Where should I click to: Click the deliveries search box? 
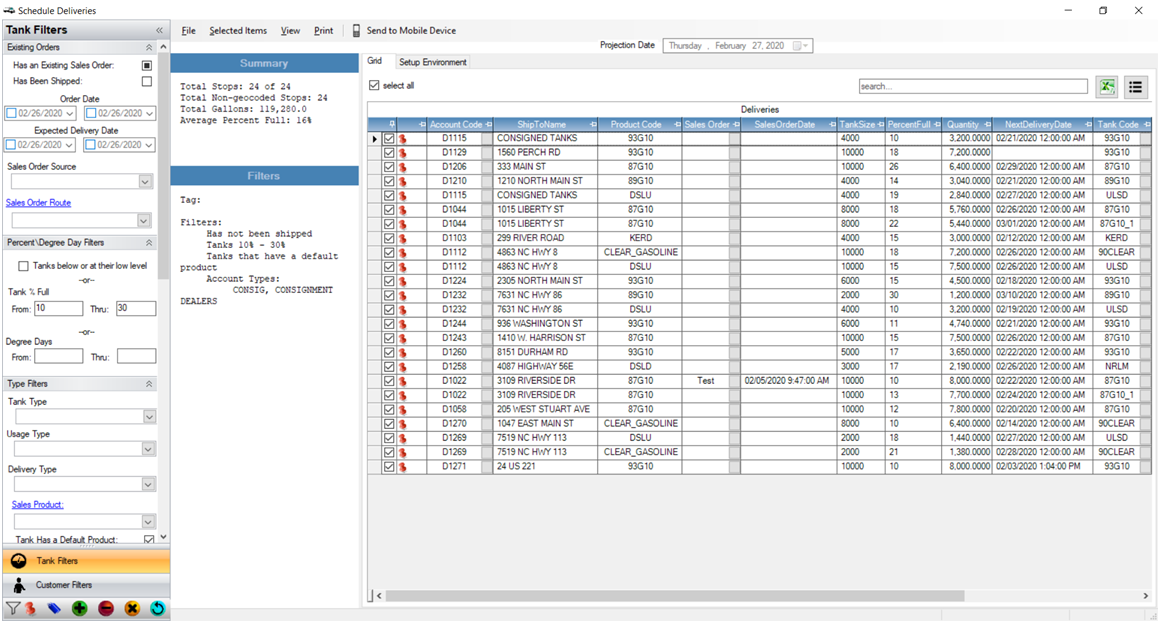pos(973,87)
